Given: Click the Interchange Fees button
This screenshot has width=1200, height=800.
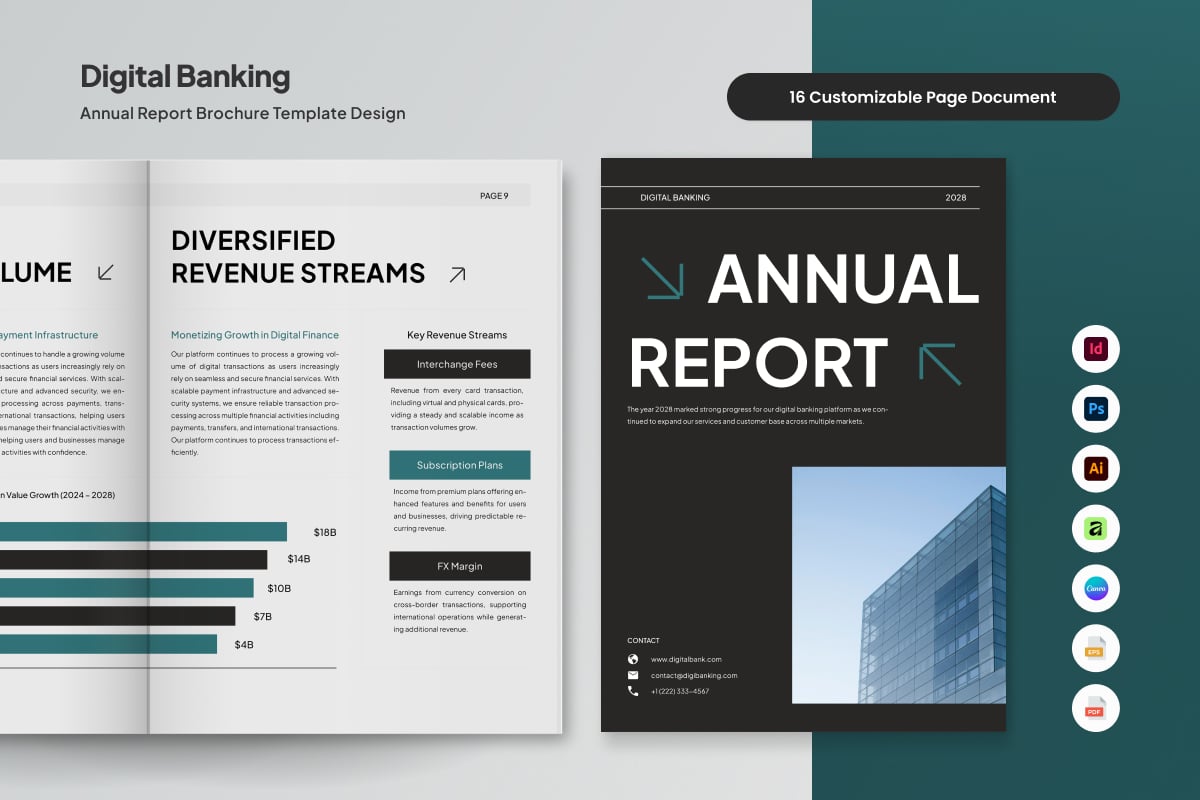Looking at the screenshot, I should [x=457, y=364].
